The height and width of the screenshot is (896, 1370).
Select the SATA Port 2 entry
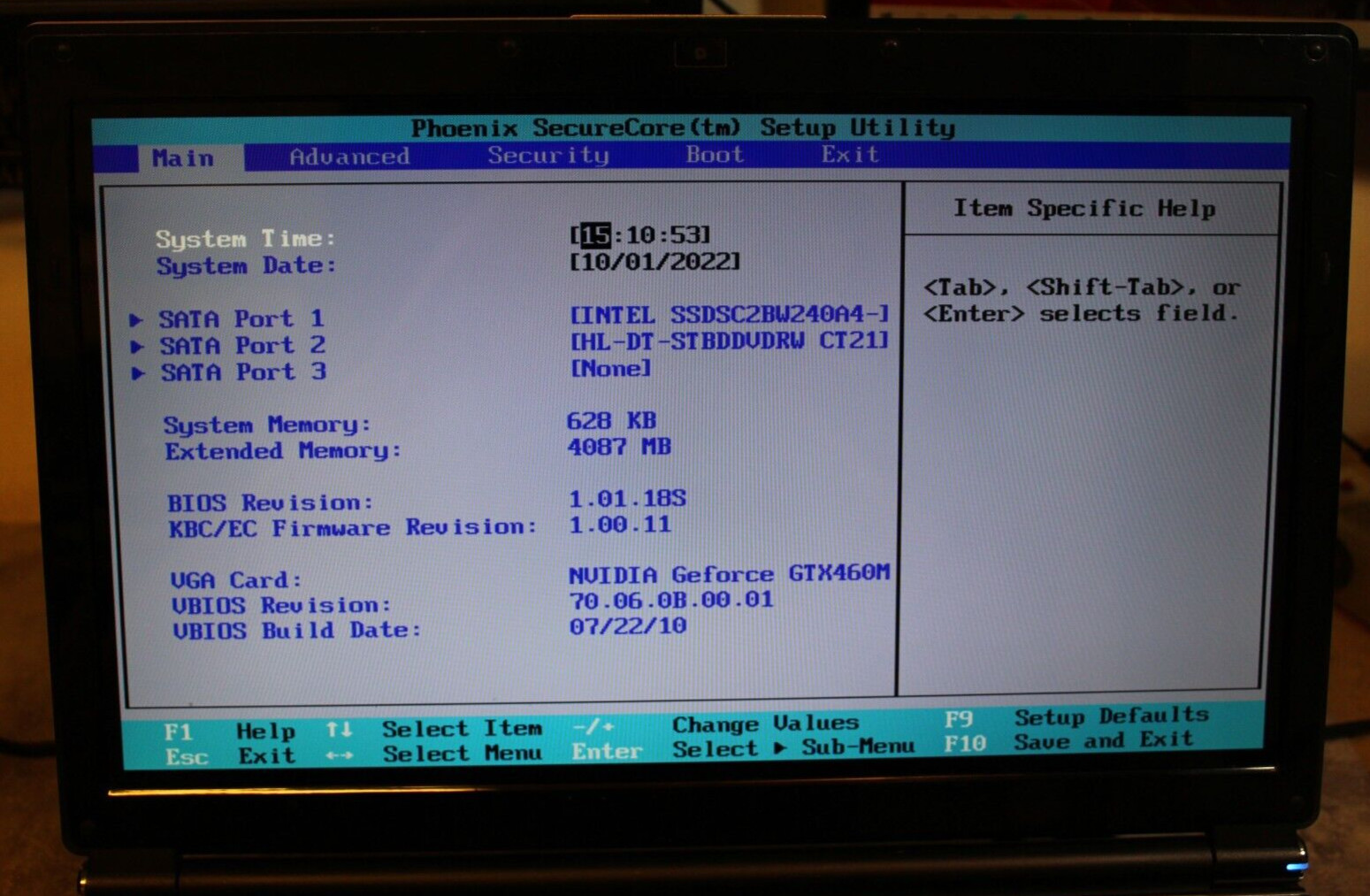(242, 345)
